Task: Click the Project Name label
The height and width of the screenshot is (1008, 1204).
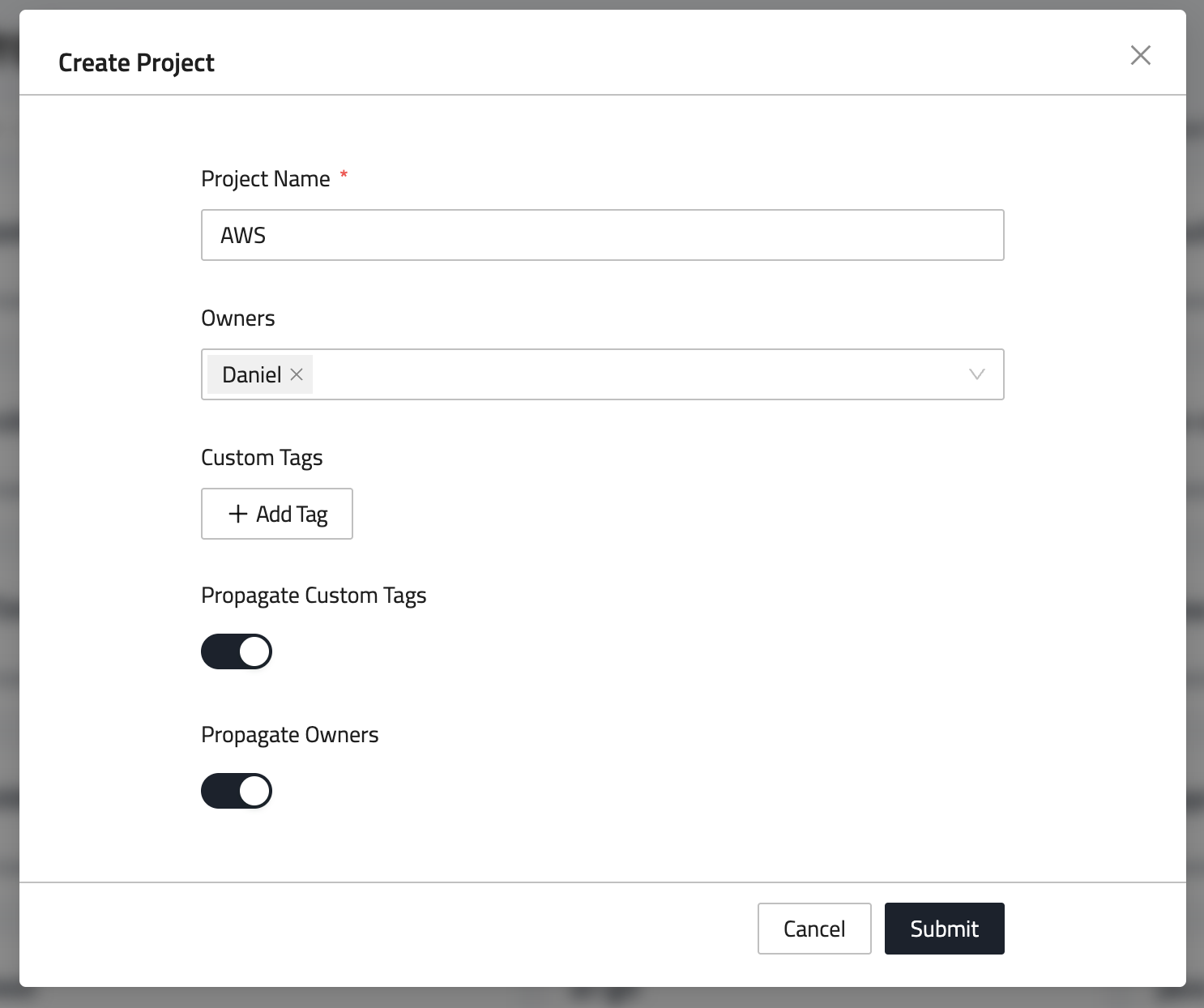Action: tap(266, 179)
